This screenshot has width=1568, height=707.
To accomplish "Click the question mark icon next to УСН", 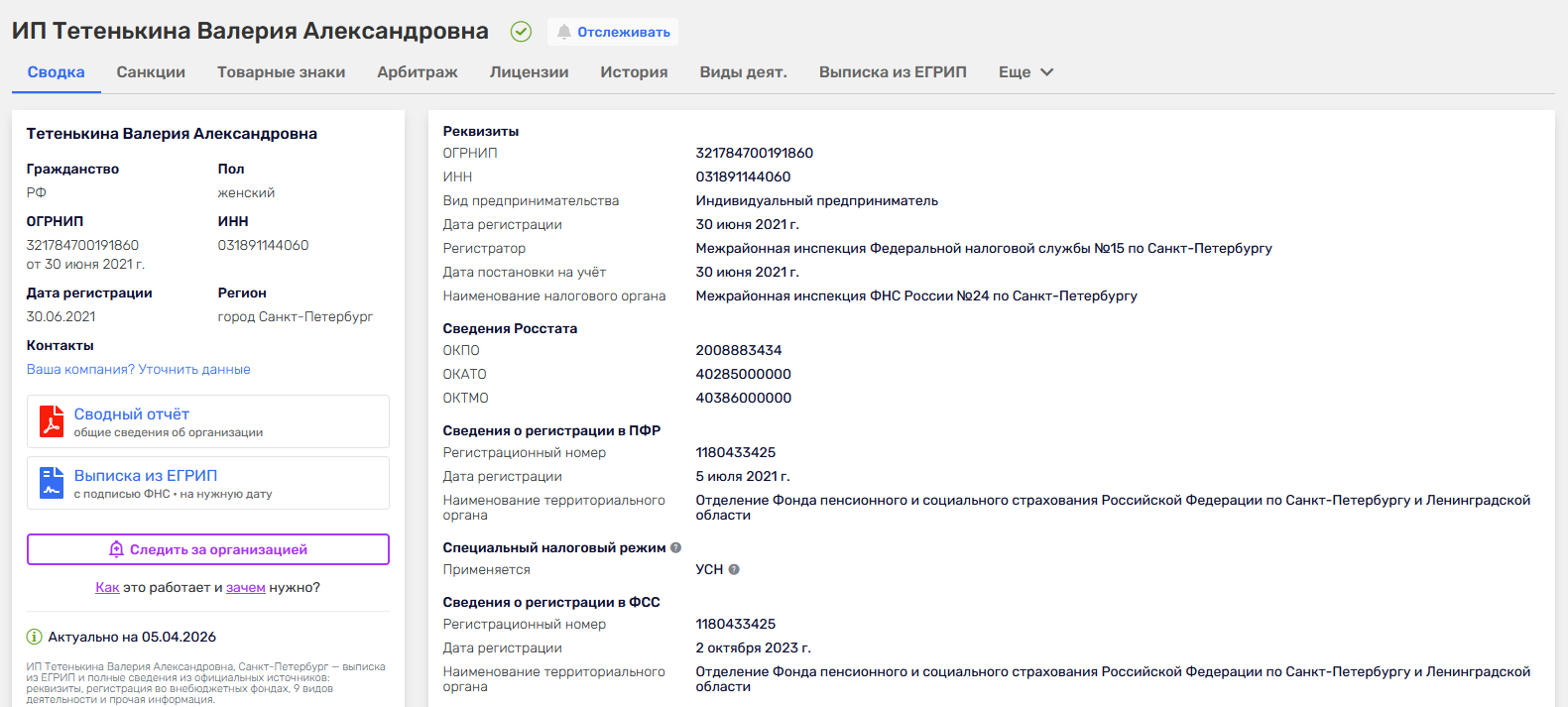I will (x=734, y=569).
